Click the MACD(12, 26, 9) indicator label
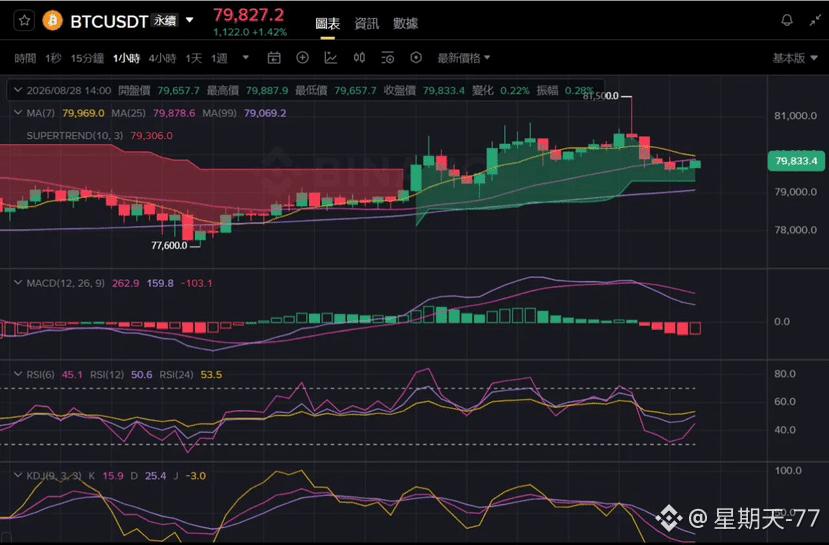The image size is (829, 545). [66, 283]
